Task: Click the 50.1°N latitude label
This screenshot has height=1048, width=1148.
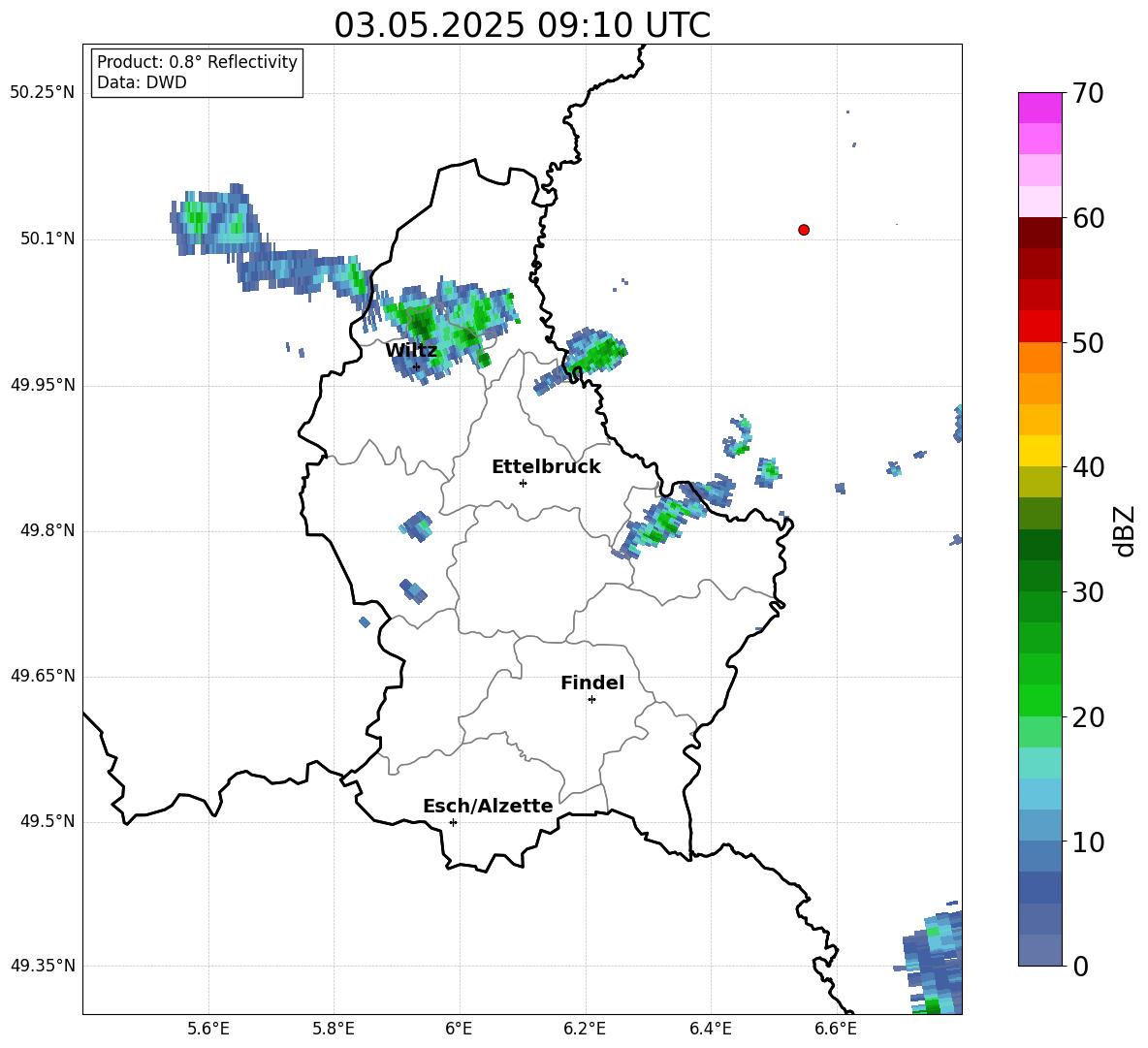Action: (48, 238)
